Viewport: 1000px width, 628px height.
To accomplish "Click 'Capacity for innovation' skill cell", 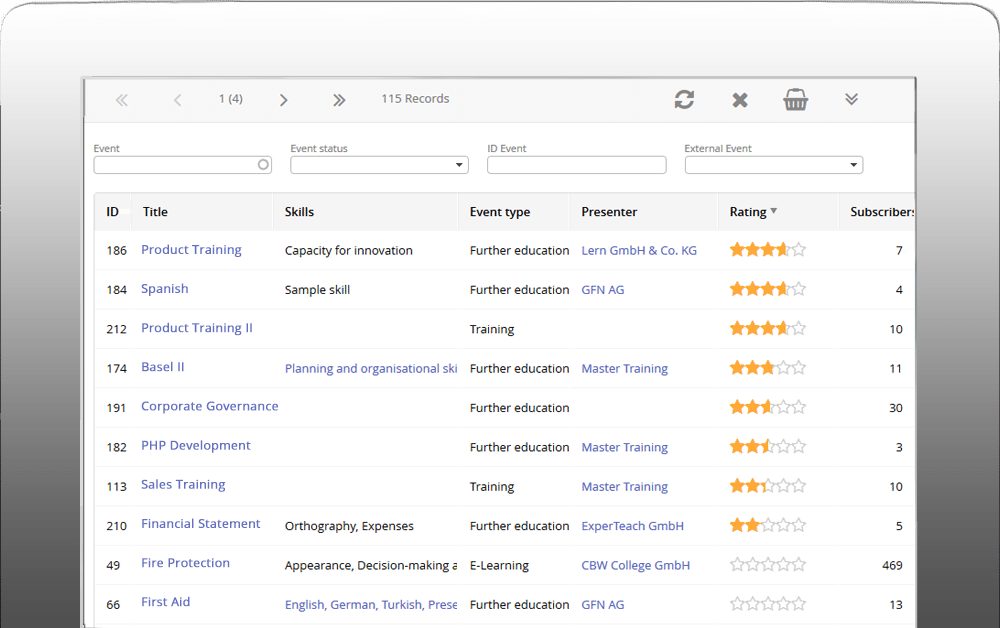I will 348,251.
